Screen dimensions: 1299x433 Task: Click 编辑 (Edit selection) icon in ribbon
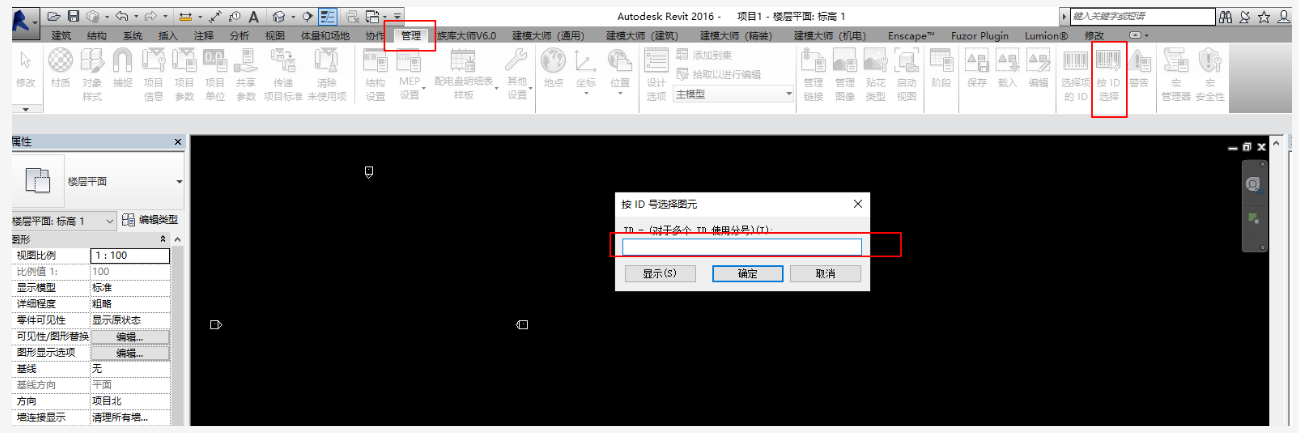coord(1039,70)
